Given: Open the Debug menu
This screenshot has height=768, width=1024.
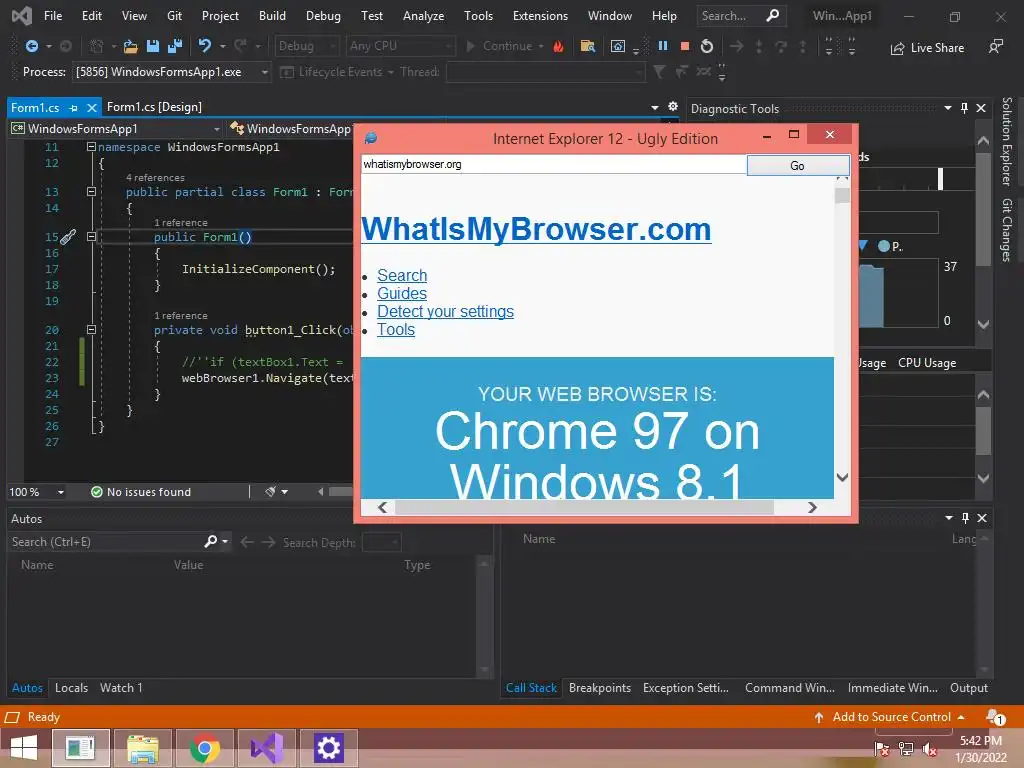Looking at the screenshot, I should (x=323, y=16).
